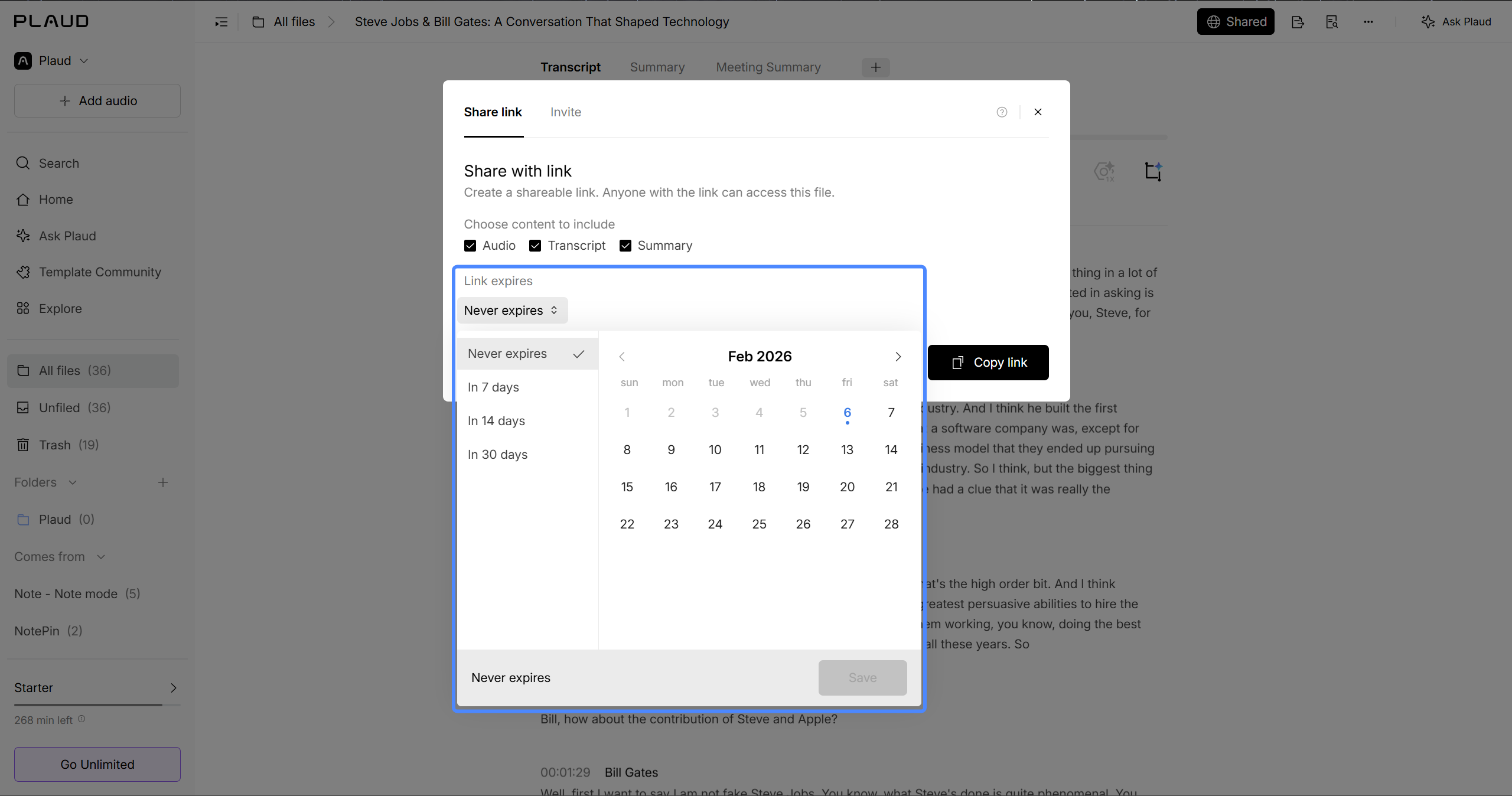Click the Plaud logo
The image size is (1512, 796).
coord(51,21)
